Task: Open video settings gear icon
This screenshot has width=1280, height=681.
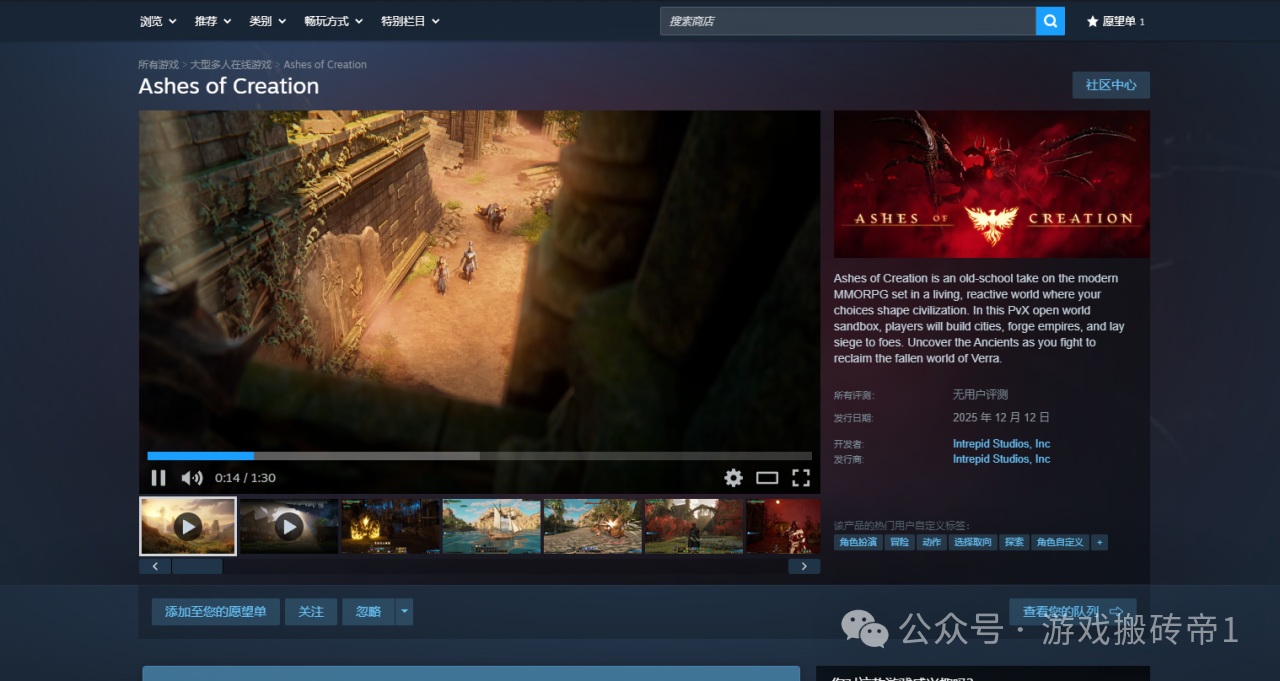Action: point(733,478)
